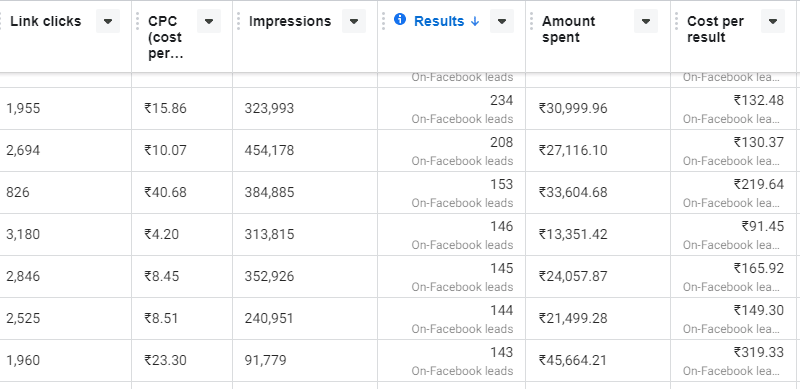Click the Impressions column header
Screen dimensions: 800x389
click(290, 21)
